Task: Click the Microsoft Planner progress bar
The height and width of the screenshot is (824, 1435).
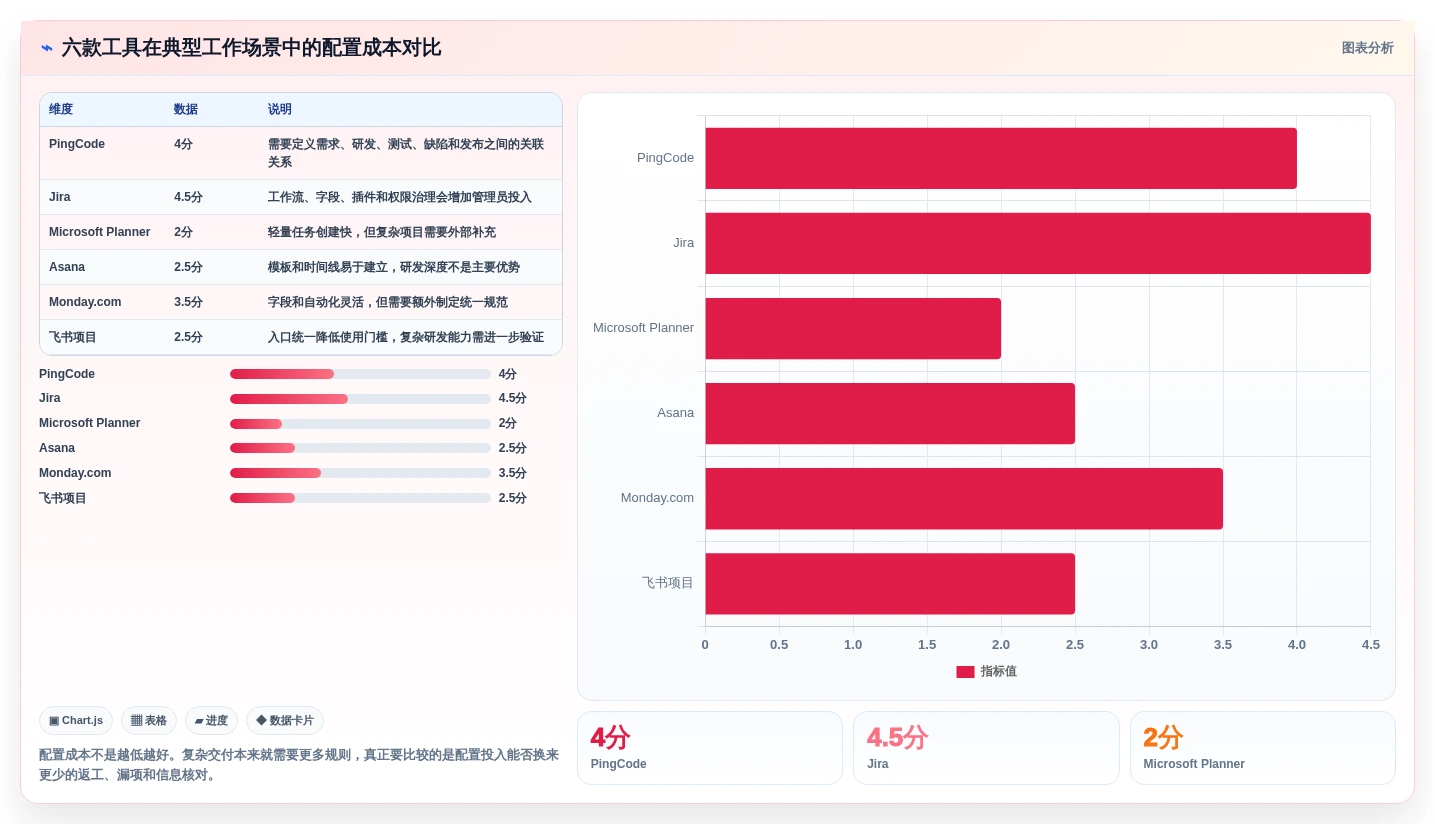Action: [x=360, y=424]
